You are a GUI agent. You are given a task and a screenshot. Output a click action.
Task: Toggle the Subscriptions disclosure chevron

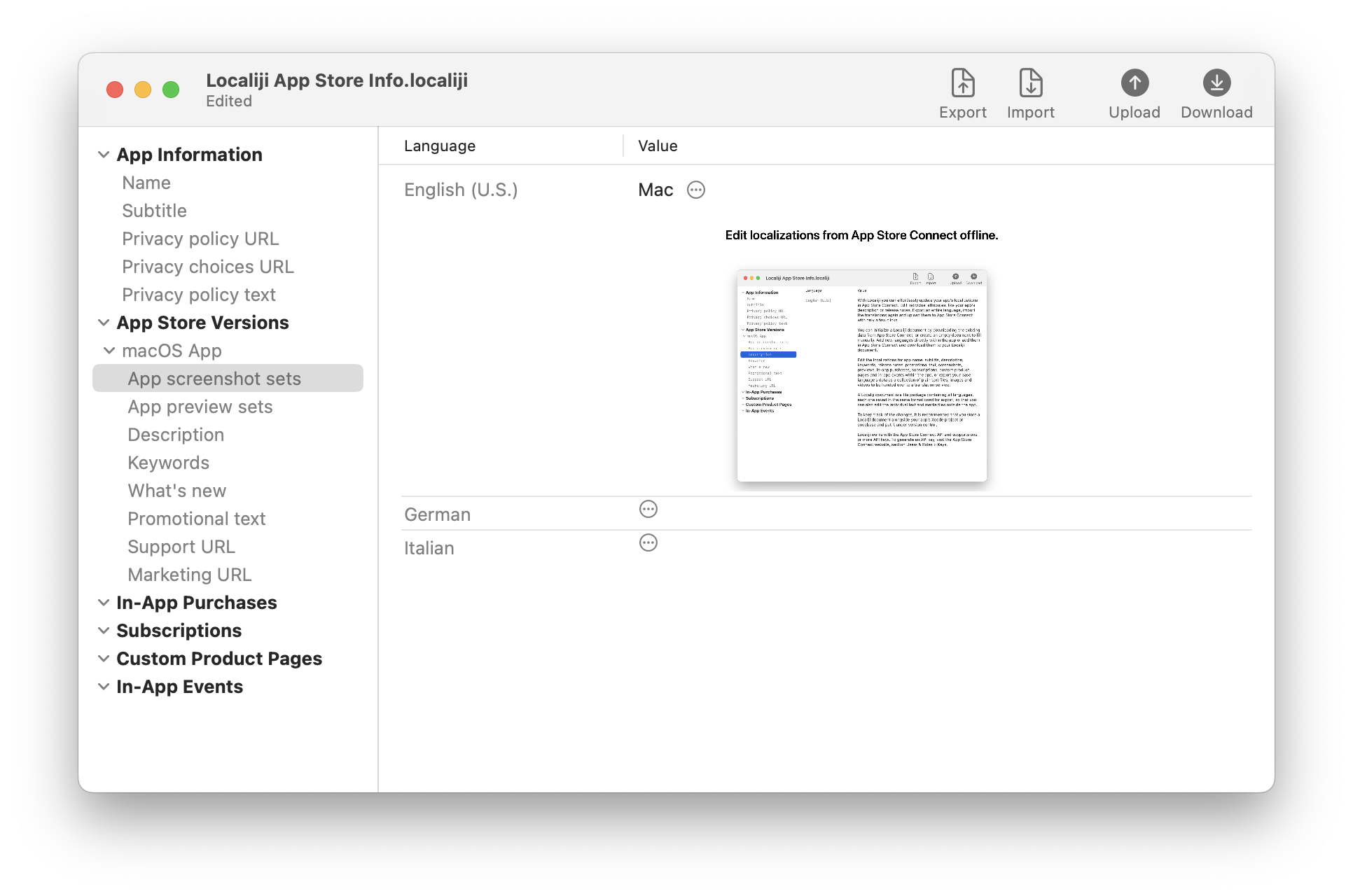pyautogui.click(x=104, y=631)
